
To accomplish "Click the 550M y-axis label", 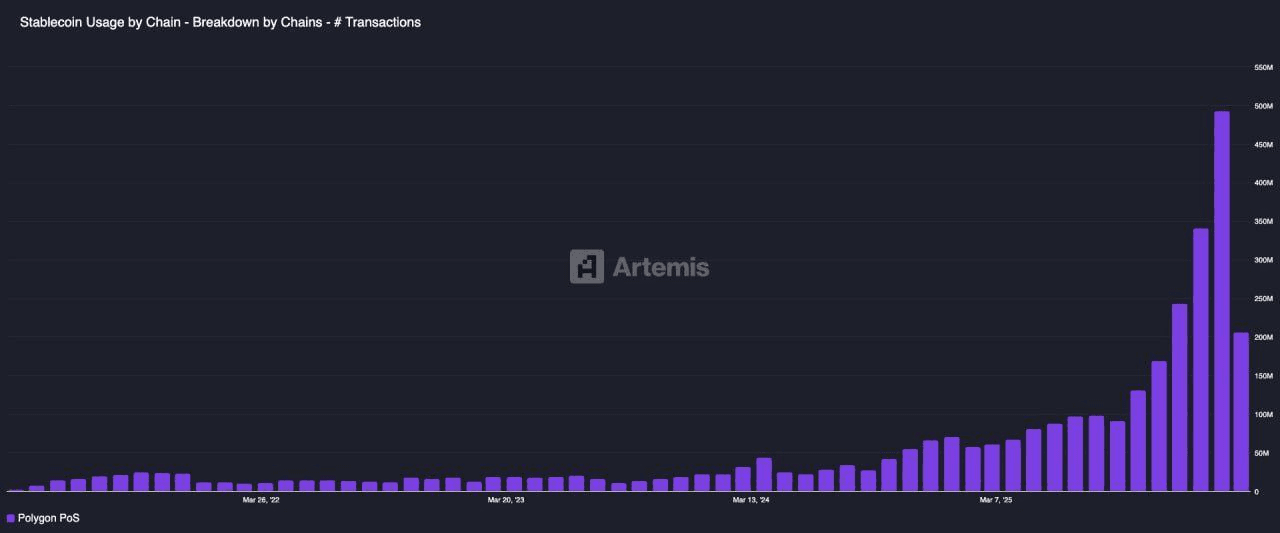I will pyautogui.click(x=1263, y=68).
